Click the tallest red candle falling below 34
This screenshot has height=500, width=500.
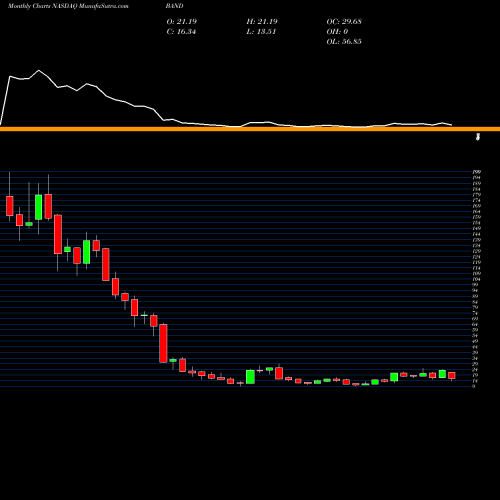click(163, 343)
